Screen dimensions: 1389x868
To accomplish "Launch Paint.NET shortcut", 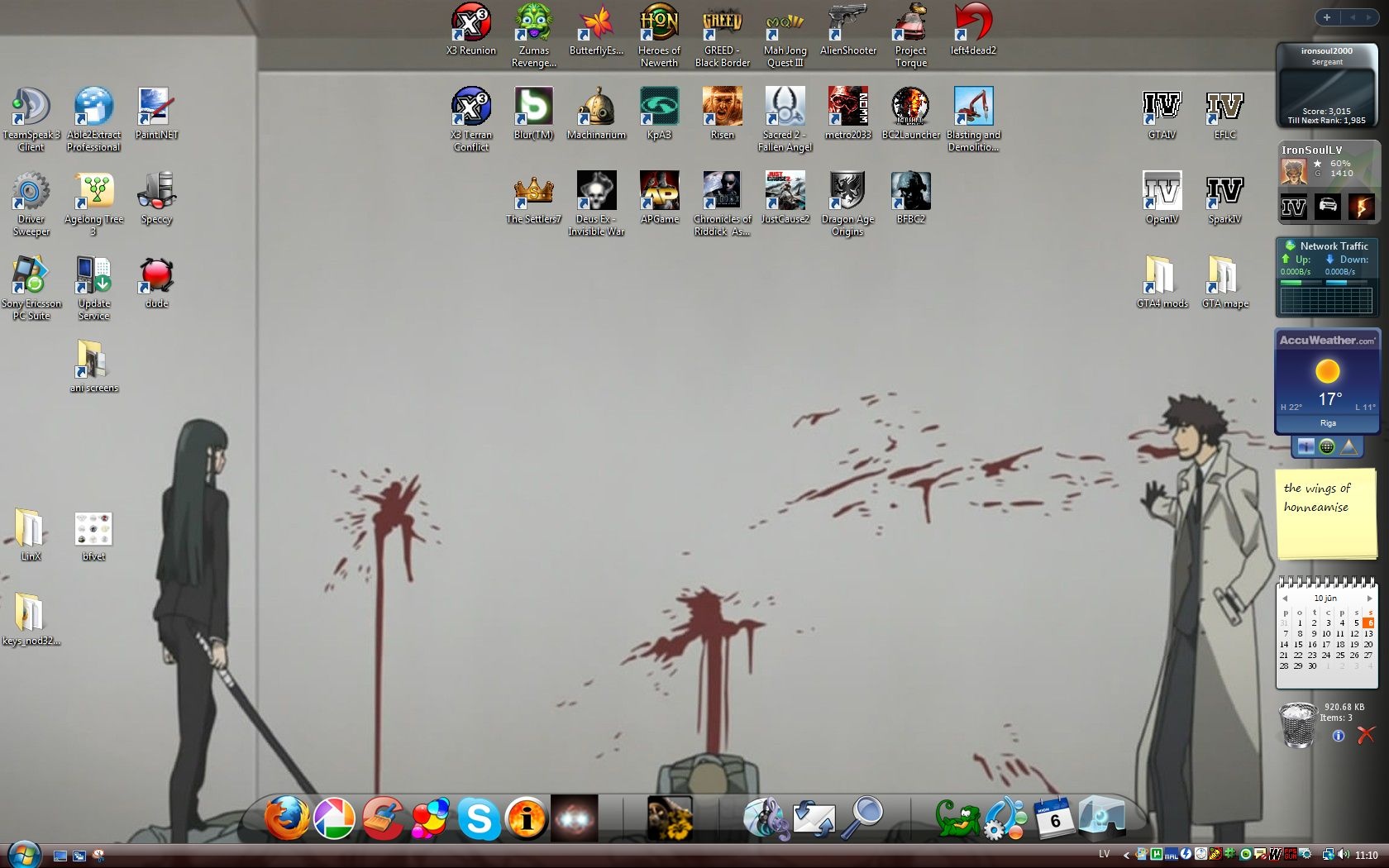I will [156, 114].
